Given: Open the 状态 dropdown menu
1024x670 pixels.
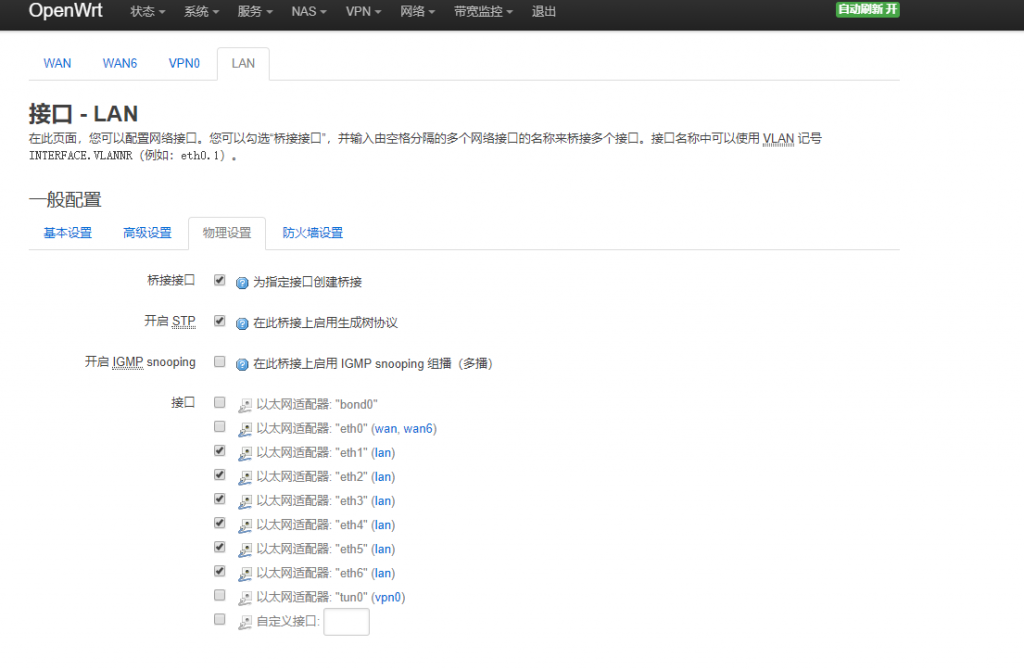Looking at the screenshot, I should pyautogui.click(x=147, y=12).
